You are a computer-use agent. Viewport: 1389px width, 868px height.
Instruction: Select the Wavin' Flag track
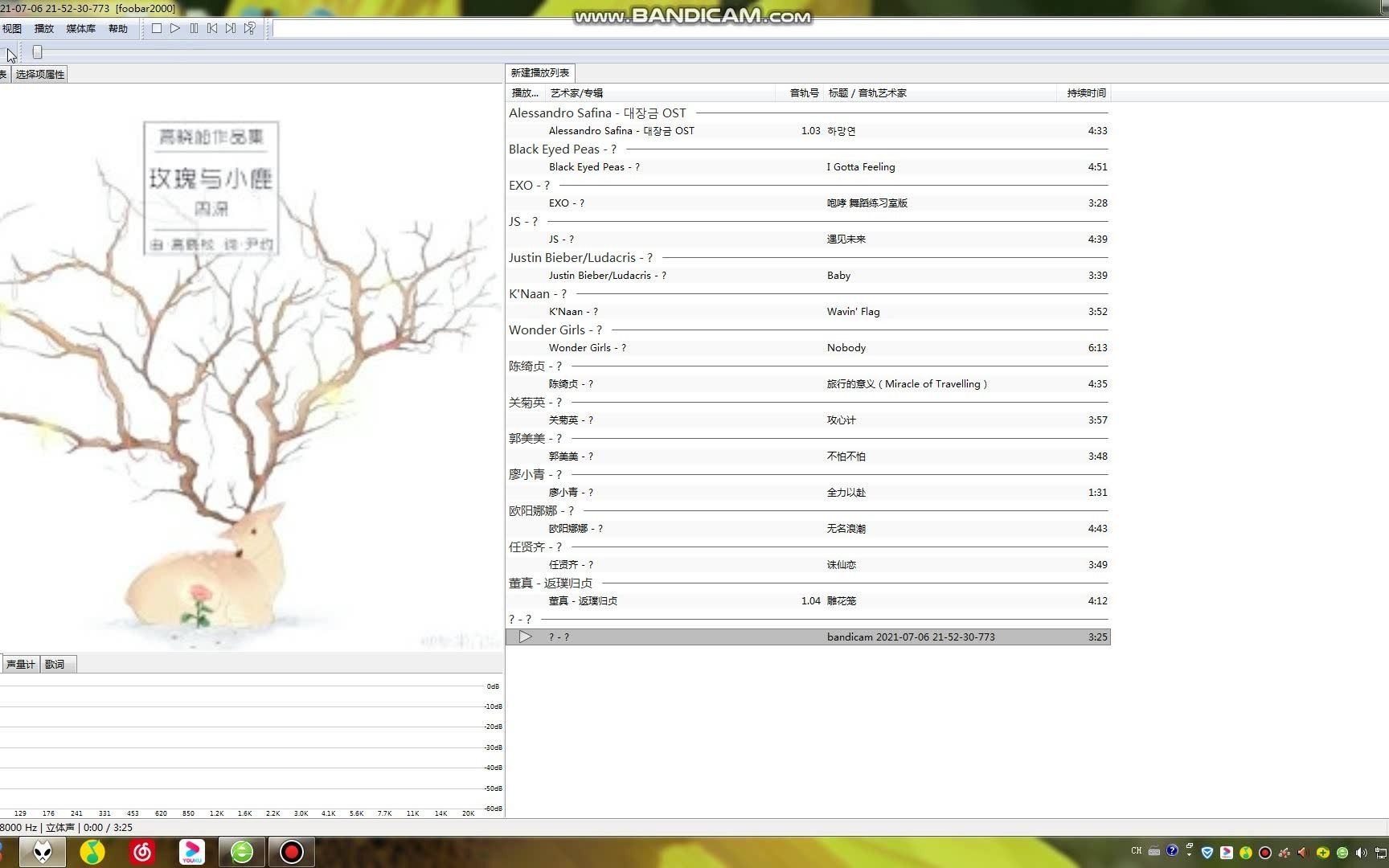point(808,311)
